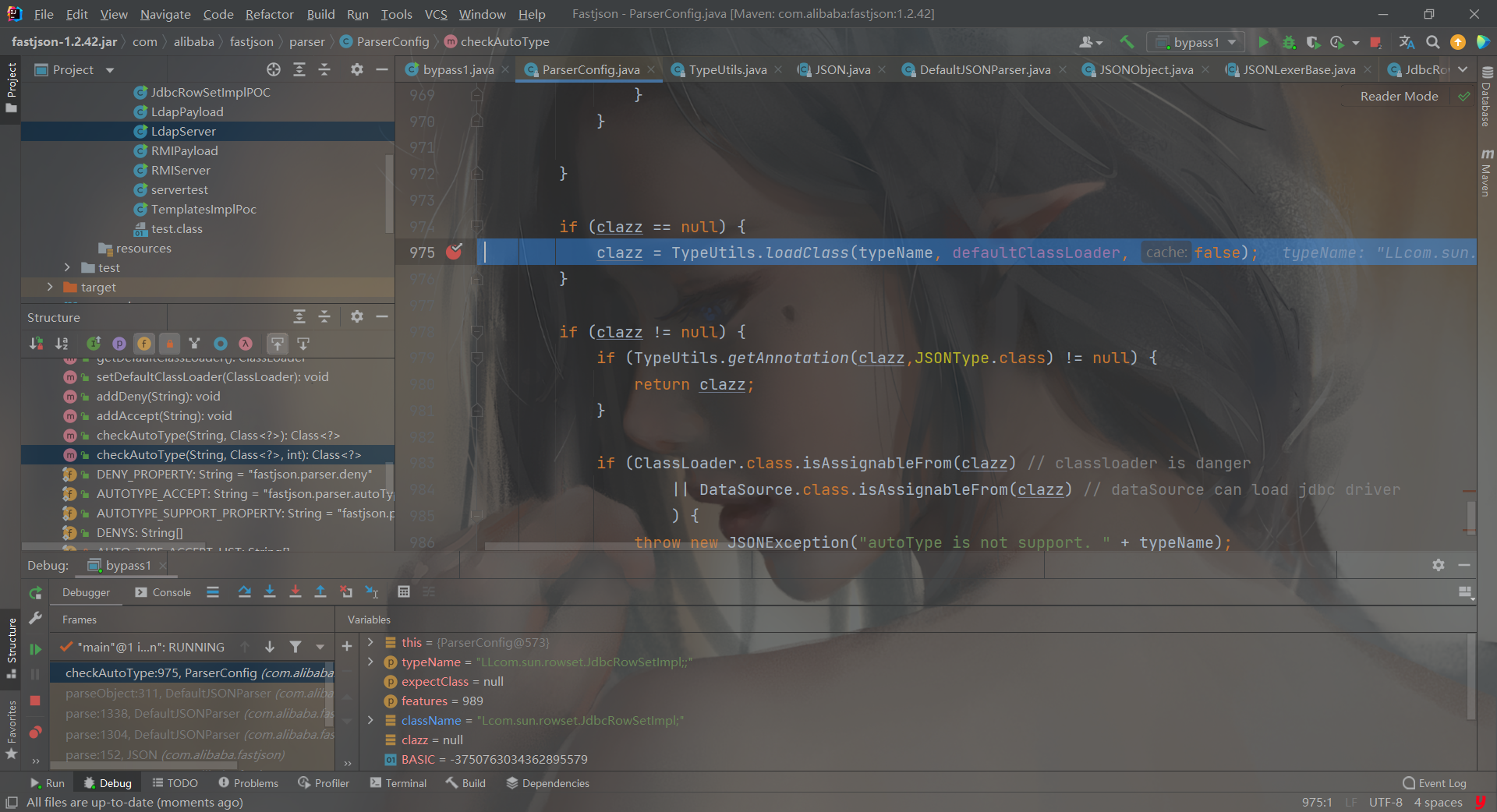Click Rerun bypass1 icon in Debug panel
The image size is (1497, 812).
(35, 593)
